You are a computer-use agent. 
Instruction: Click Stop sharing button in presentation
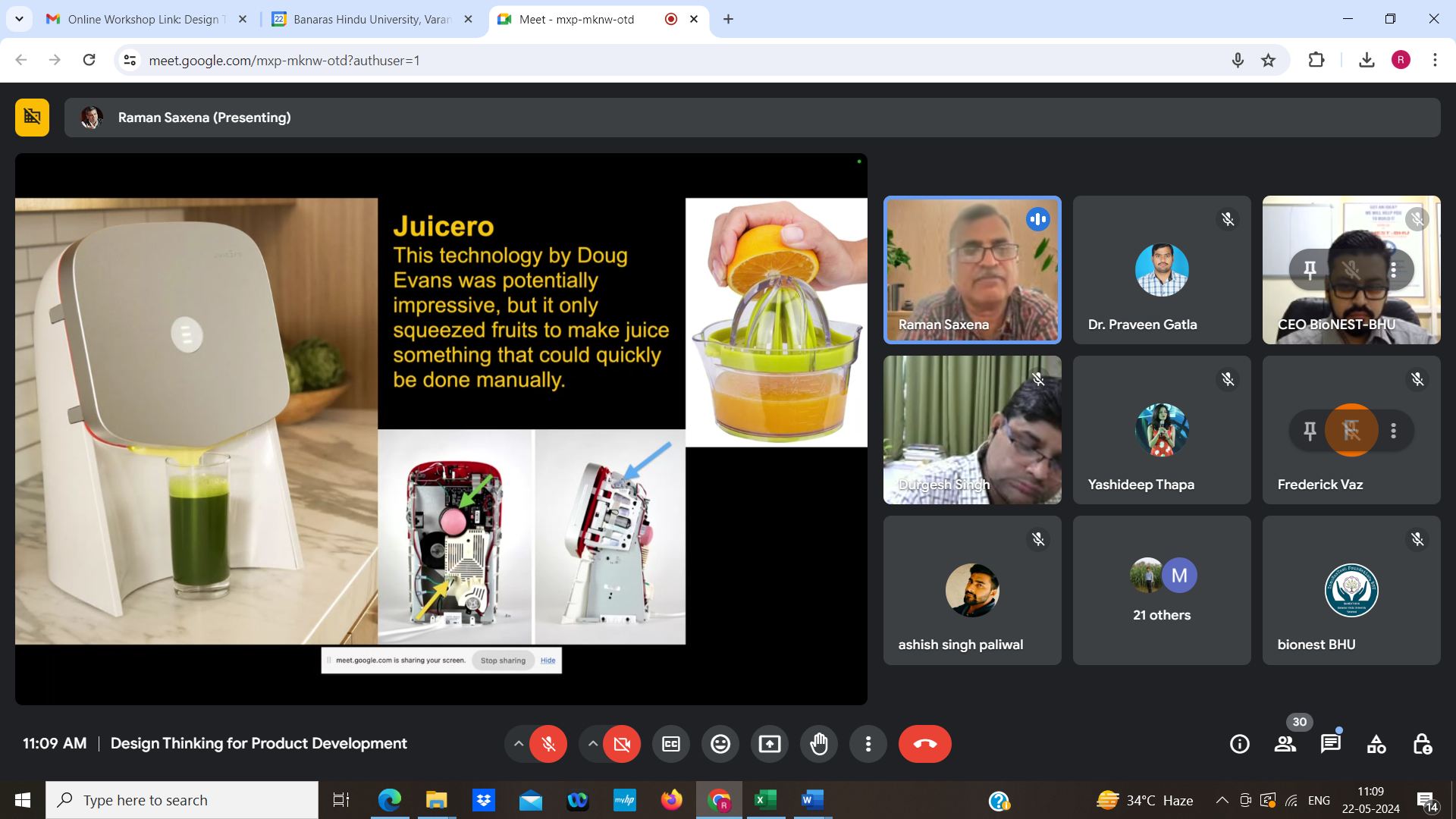[503, 661]
